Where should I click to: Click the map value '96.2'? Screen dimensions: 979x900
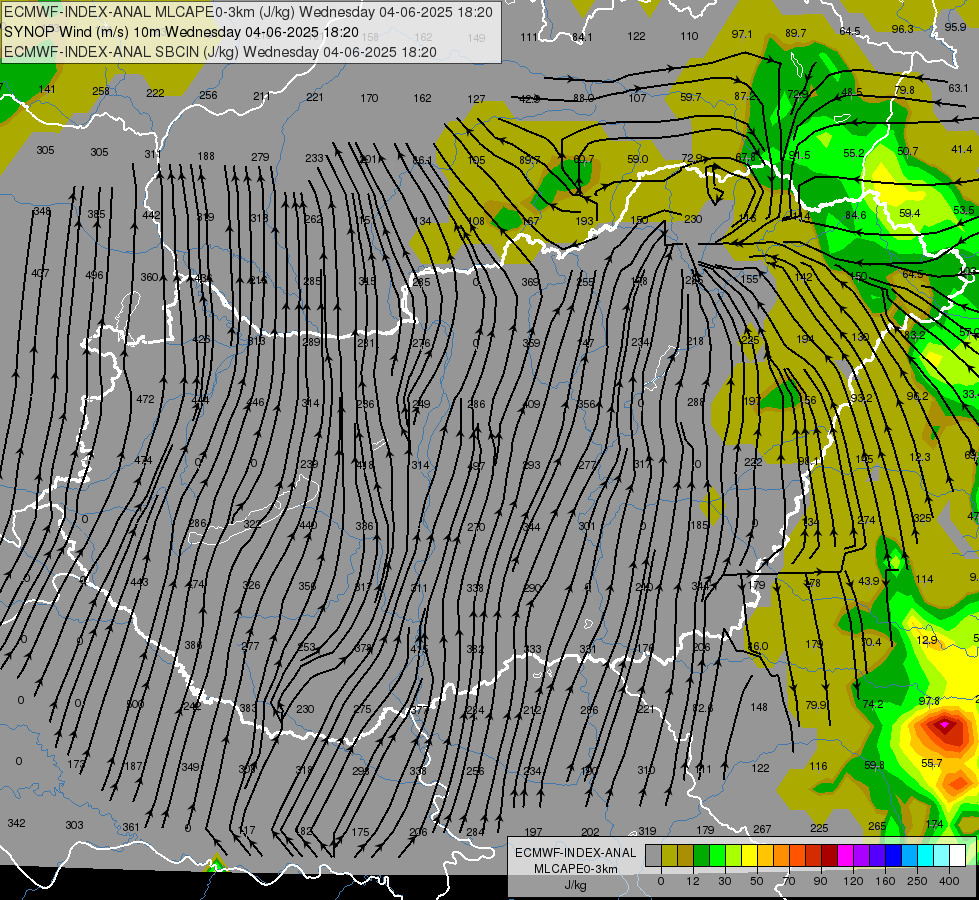(917, 396)
